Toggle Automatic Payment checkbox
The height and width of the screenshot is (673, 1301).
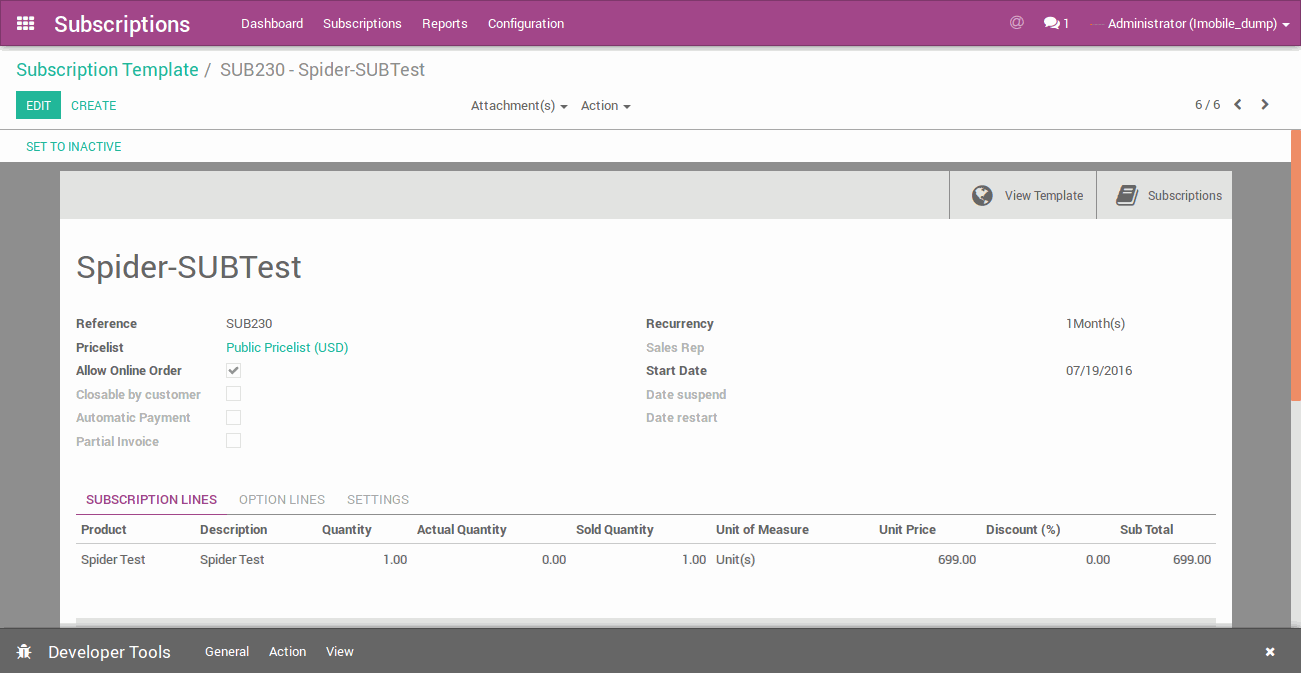pyautogui.click(x=233, y=418)
